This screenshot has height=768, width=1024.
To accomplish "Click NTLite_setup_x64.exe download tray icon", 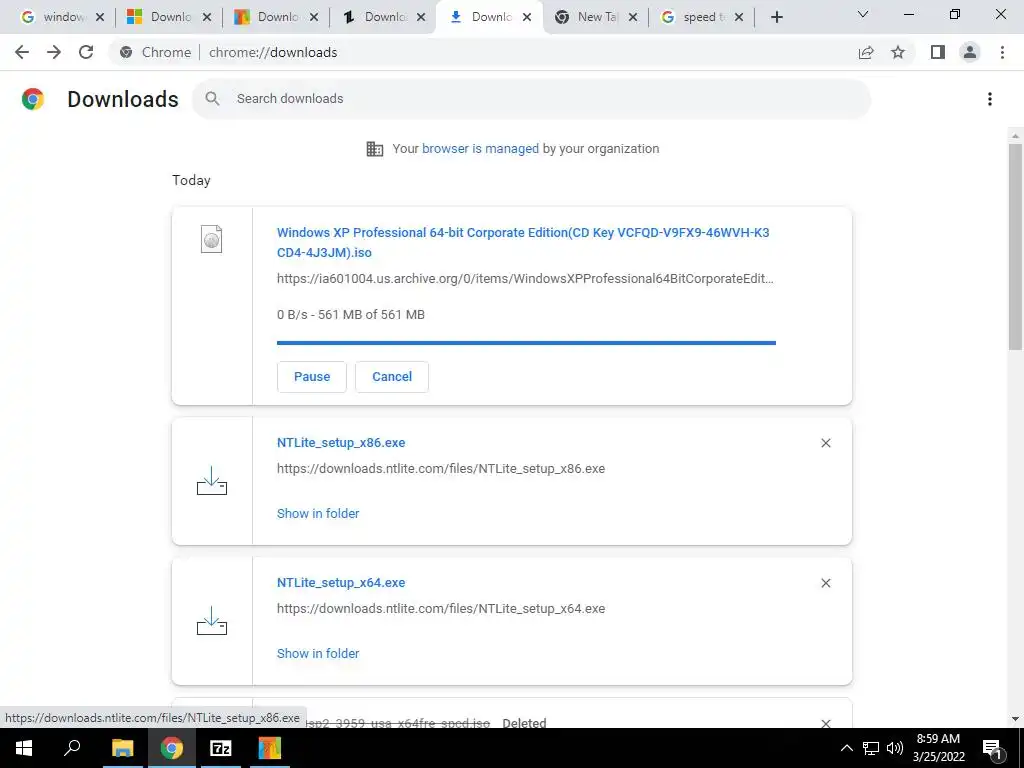I will [212, 620].
